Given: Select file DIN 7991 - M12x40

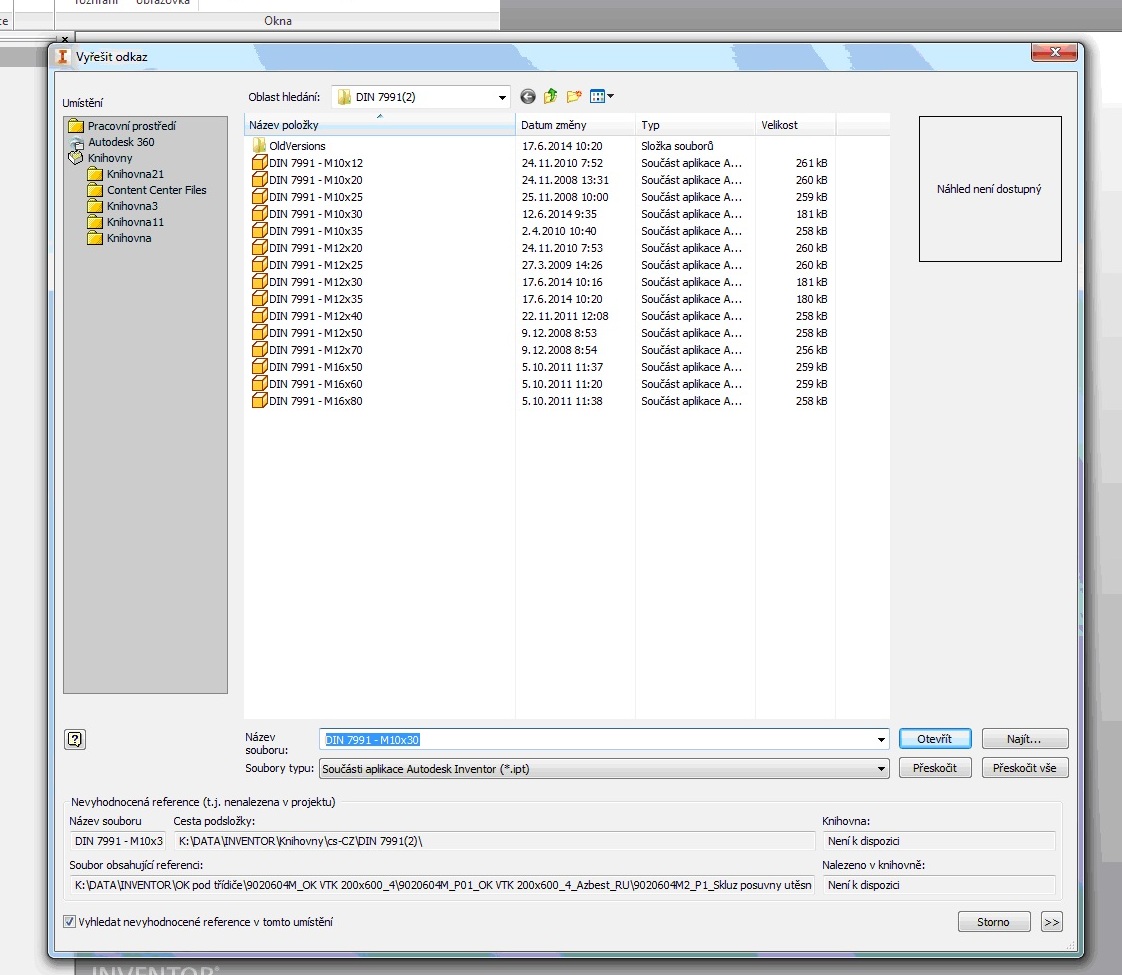Looking at the screenshot, I should point(308,316).
